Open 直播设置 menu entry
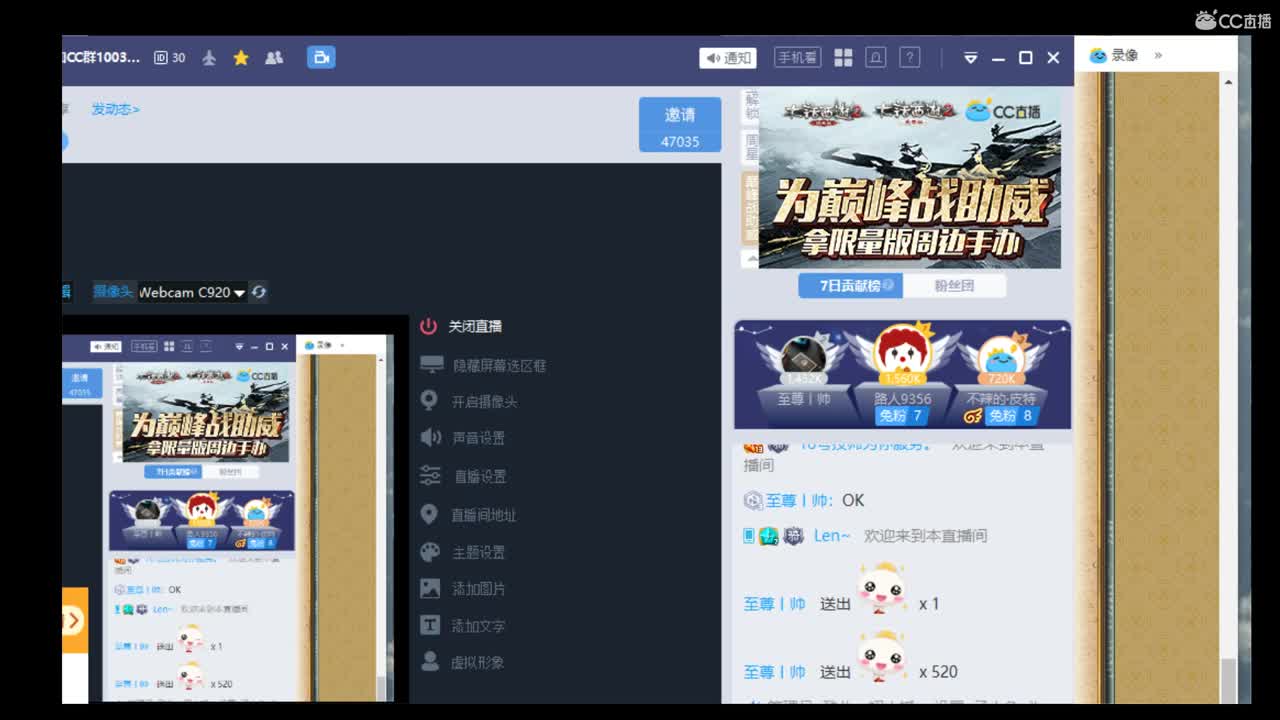The height and width of the screenshot is (720, 1280). coord(480,477)
